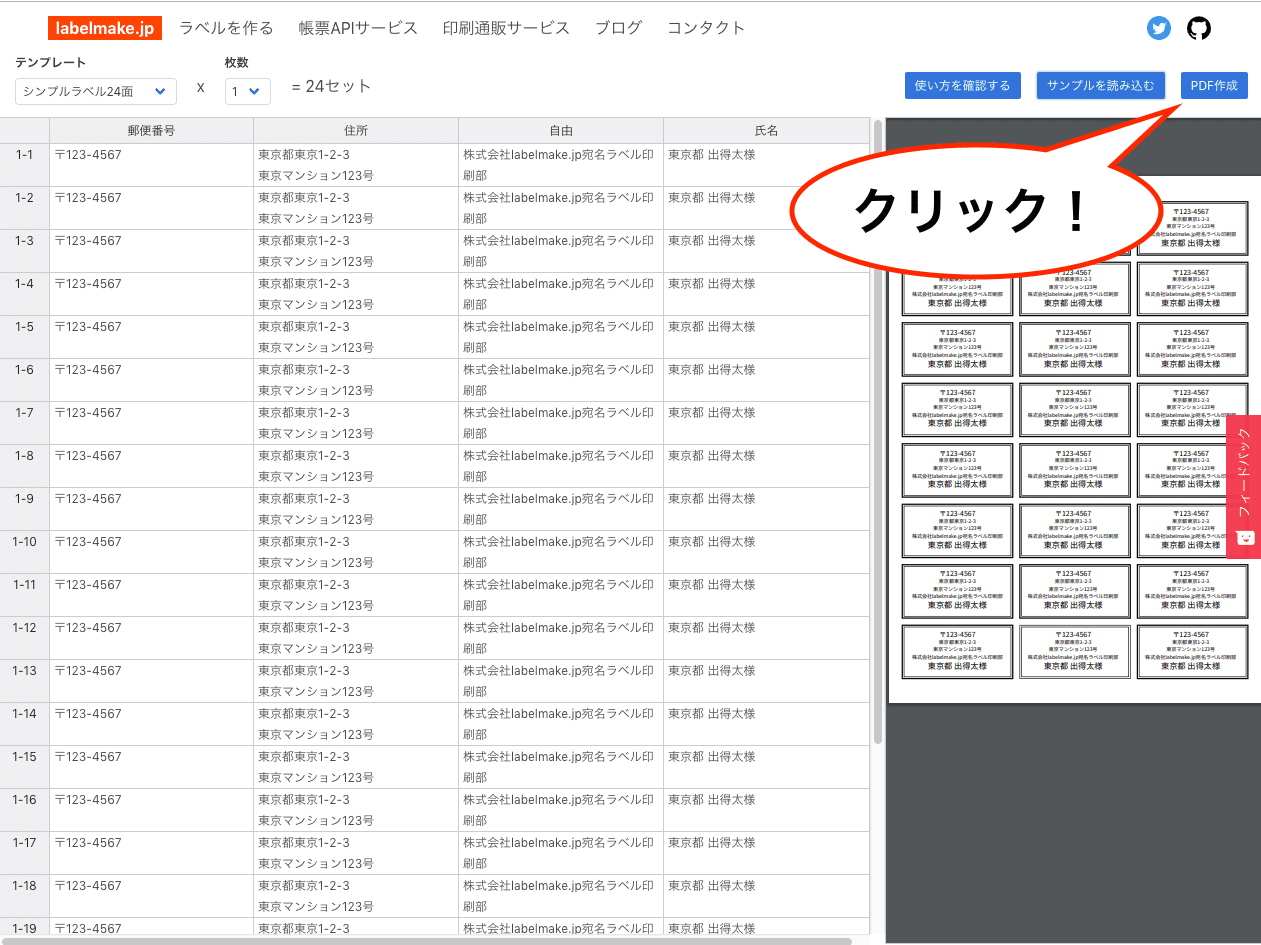
Task: Open the Twitter icon in the header
Action: 1159,28
